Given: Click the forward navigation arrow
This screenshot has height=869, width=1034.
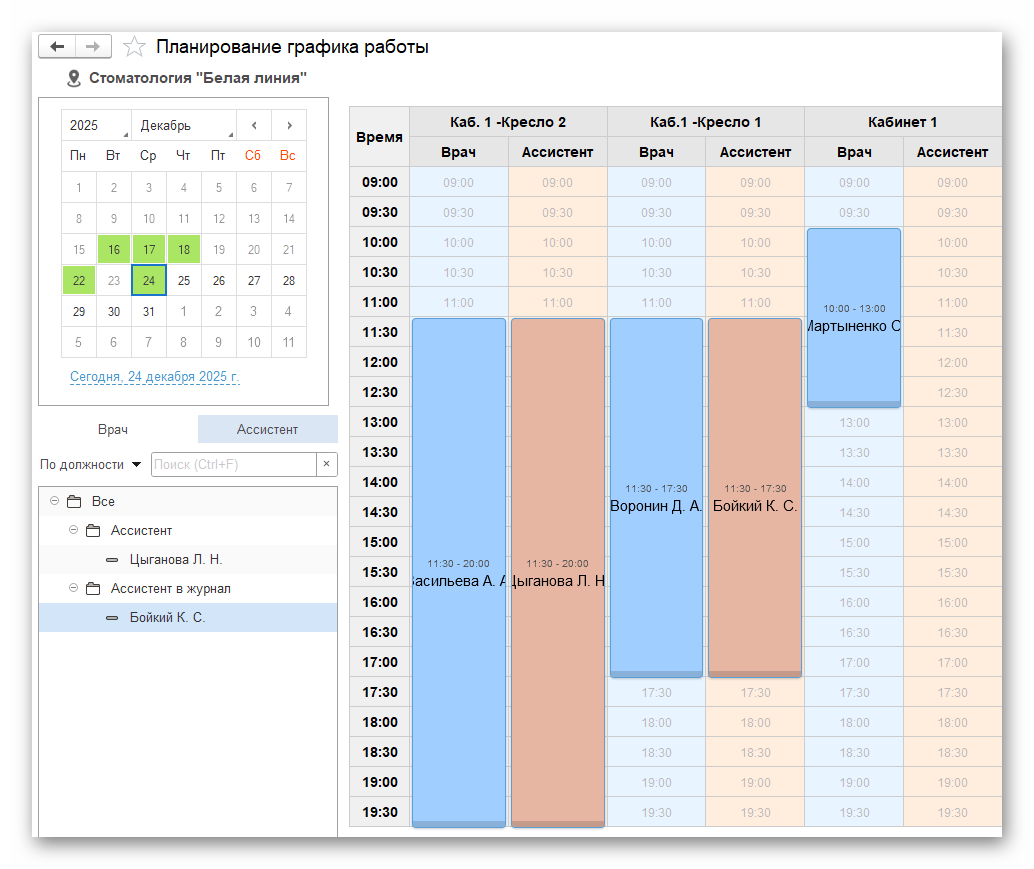Looking at the screenshot, I should pos(93,47).
